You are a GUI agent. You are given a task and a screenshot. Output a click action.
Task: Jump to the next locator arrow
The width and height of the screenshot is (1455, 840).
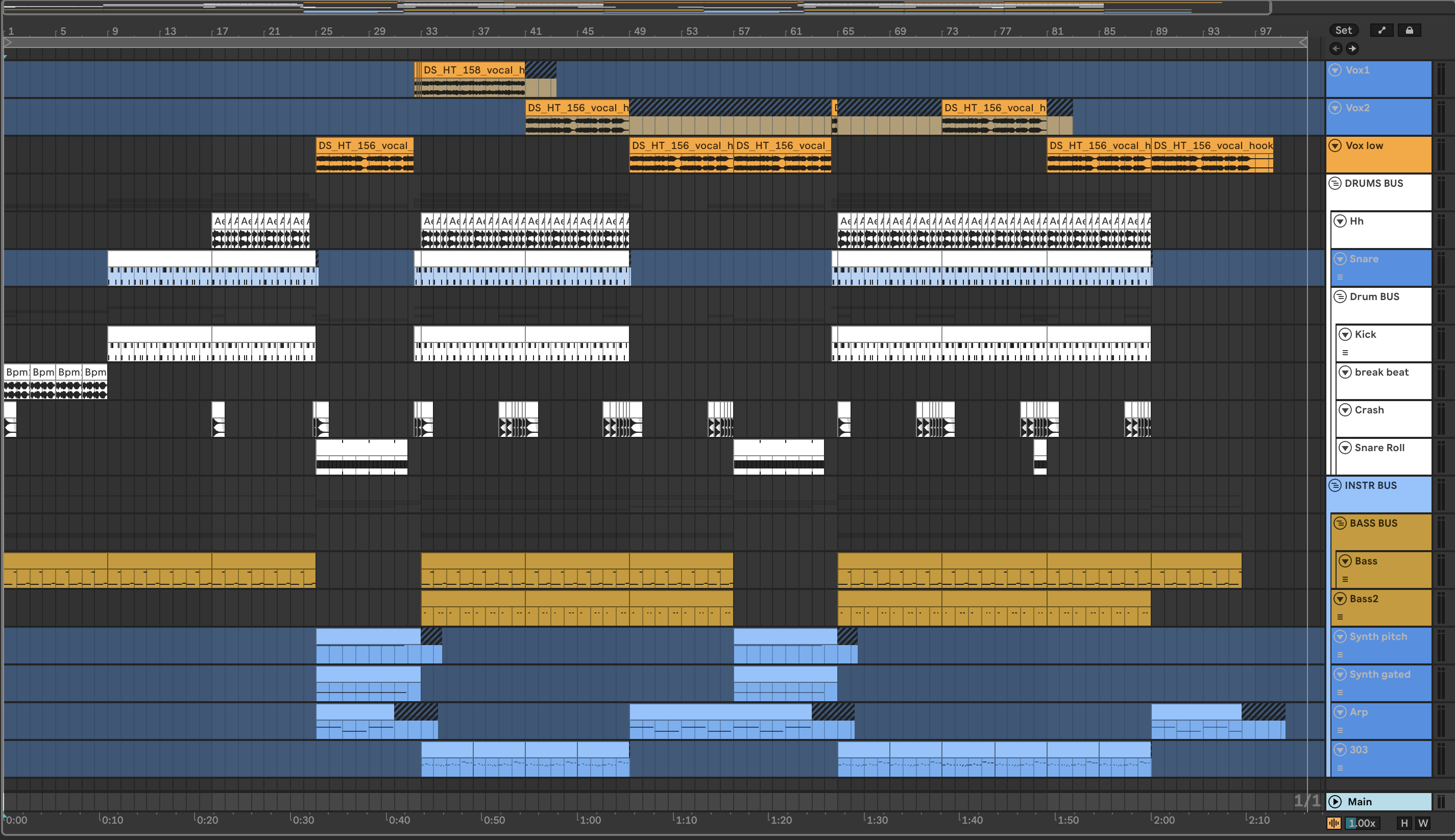point(1352,48)
